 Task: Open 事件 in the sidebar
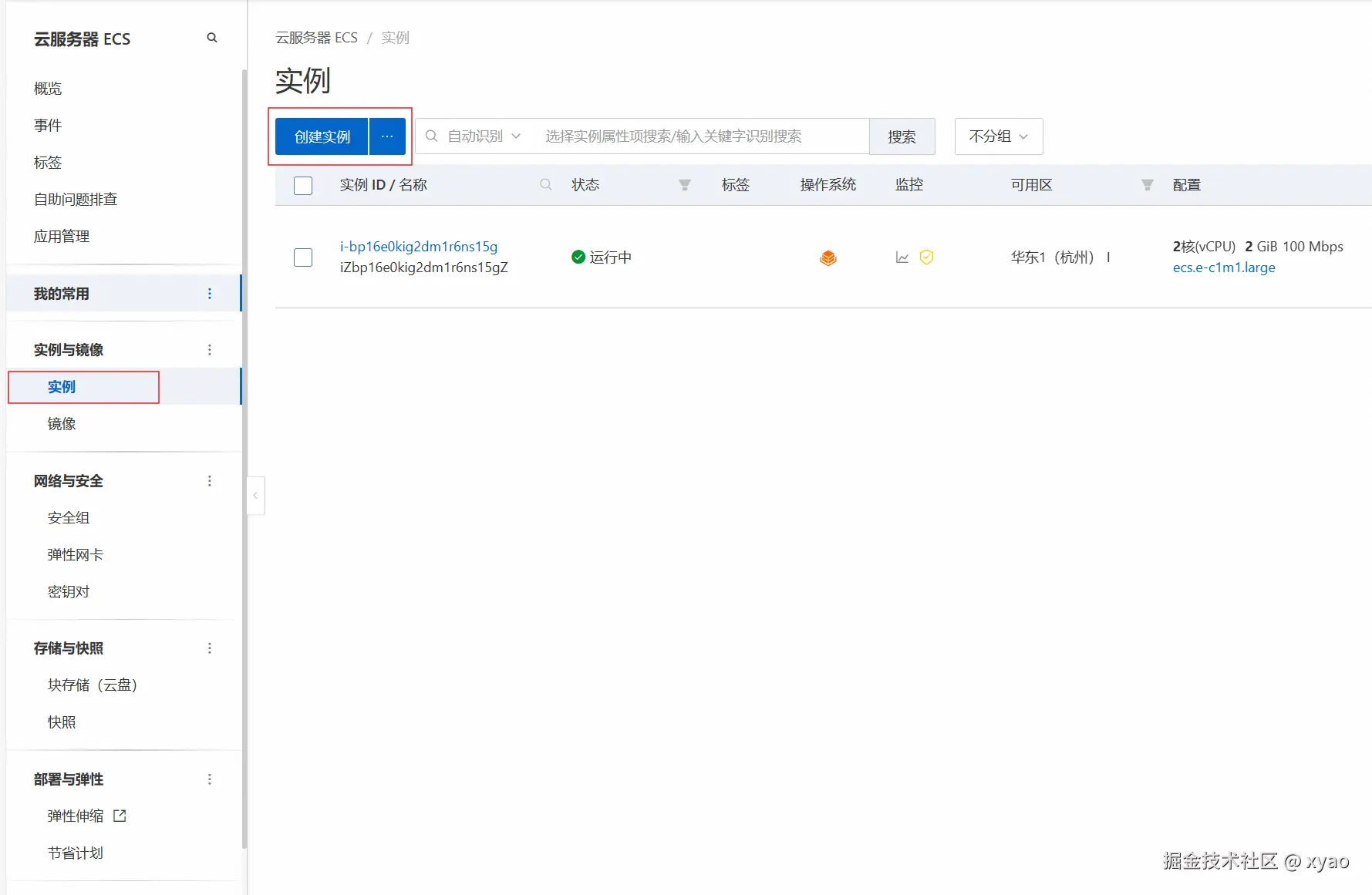[x=48, y=126]
